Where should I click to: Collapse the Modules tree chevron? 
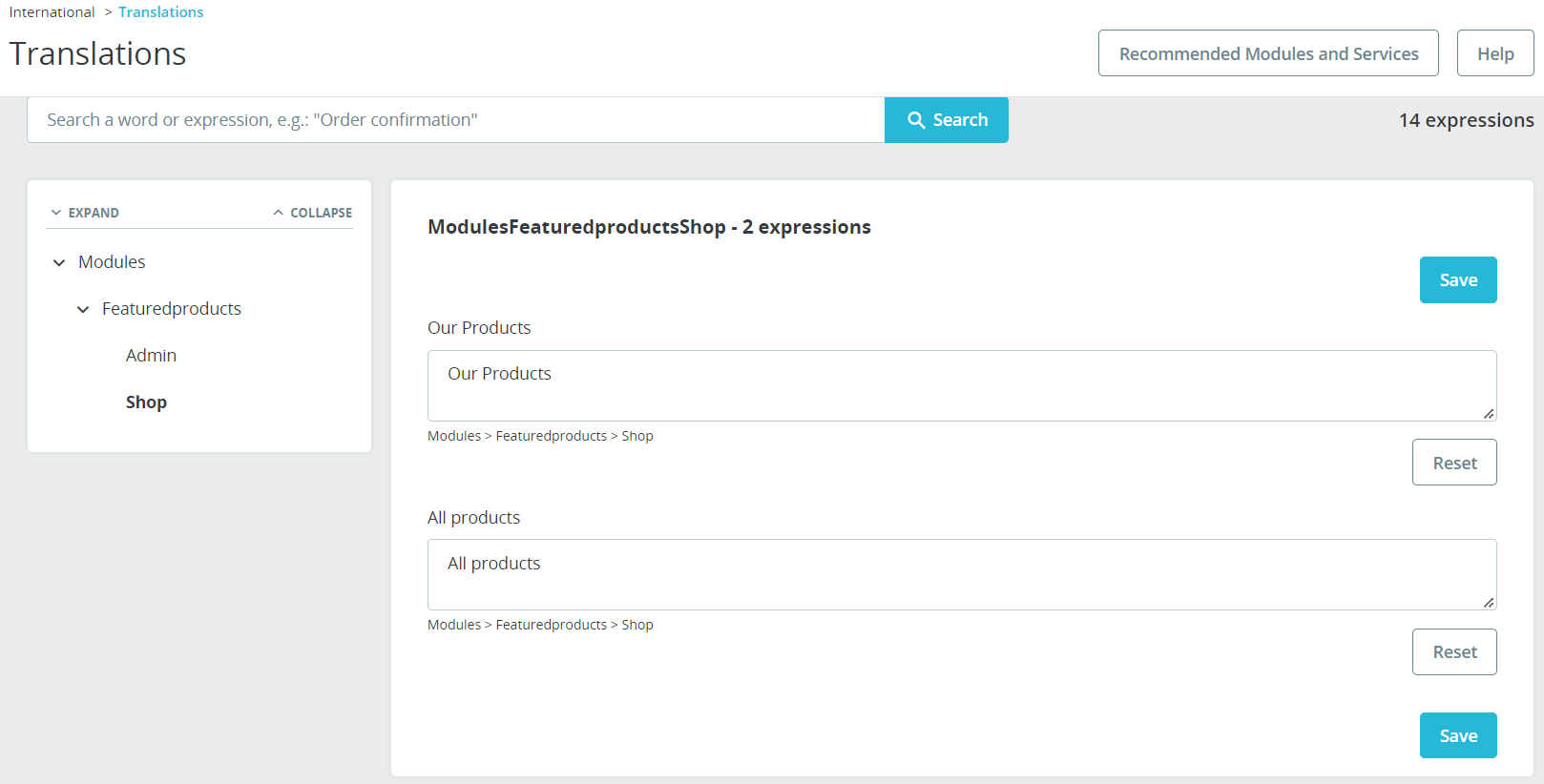(x=59, y=262)
